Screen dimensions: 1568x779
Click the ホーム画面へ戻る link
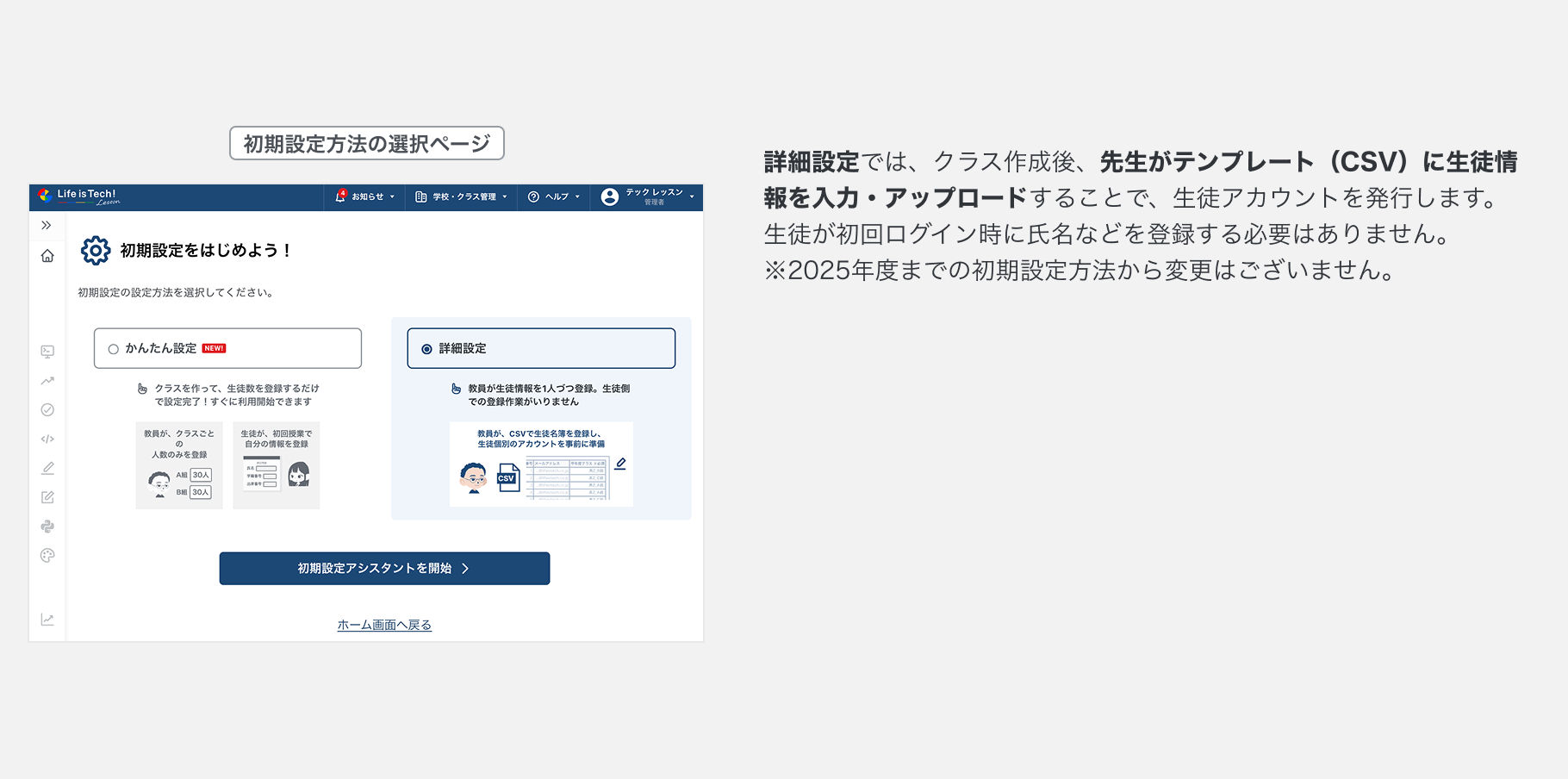[x=384, y=625]
